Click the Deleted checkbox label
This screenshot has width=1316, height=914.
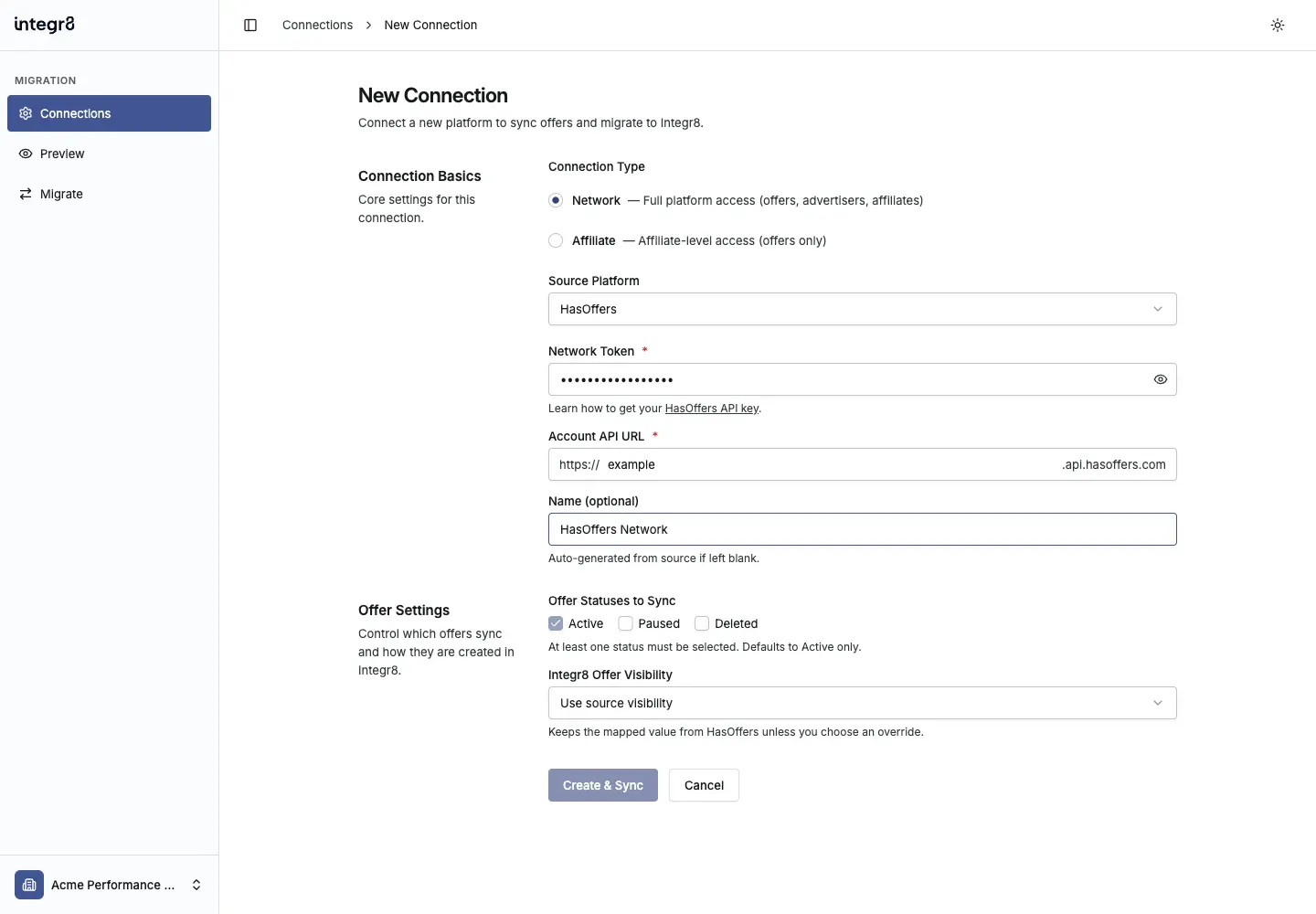point(736,623)
